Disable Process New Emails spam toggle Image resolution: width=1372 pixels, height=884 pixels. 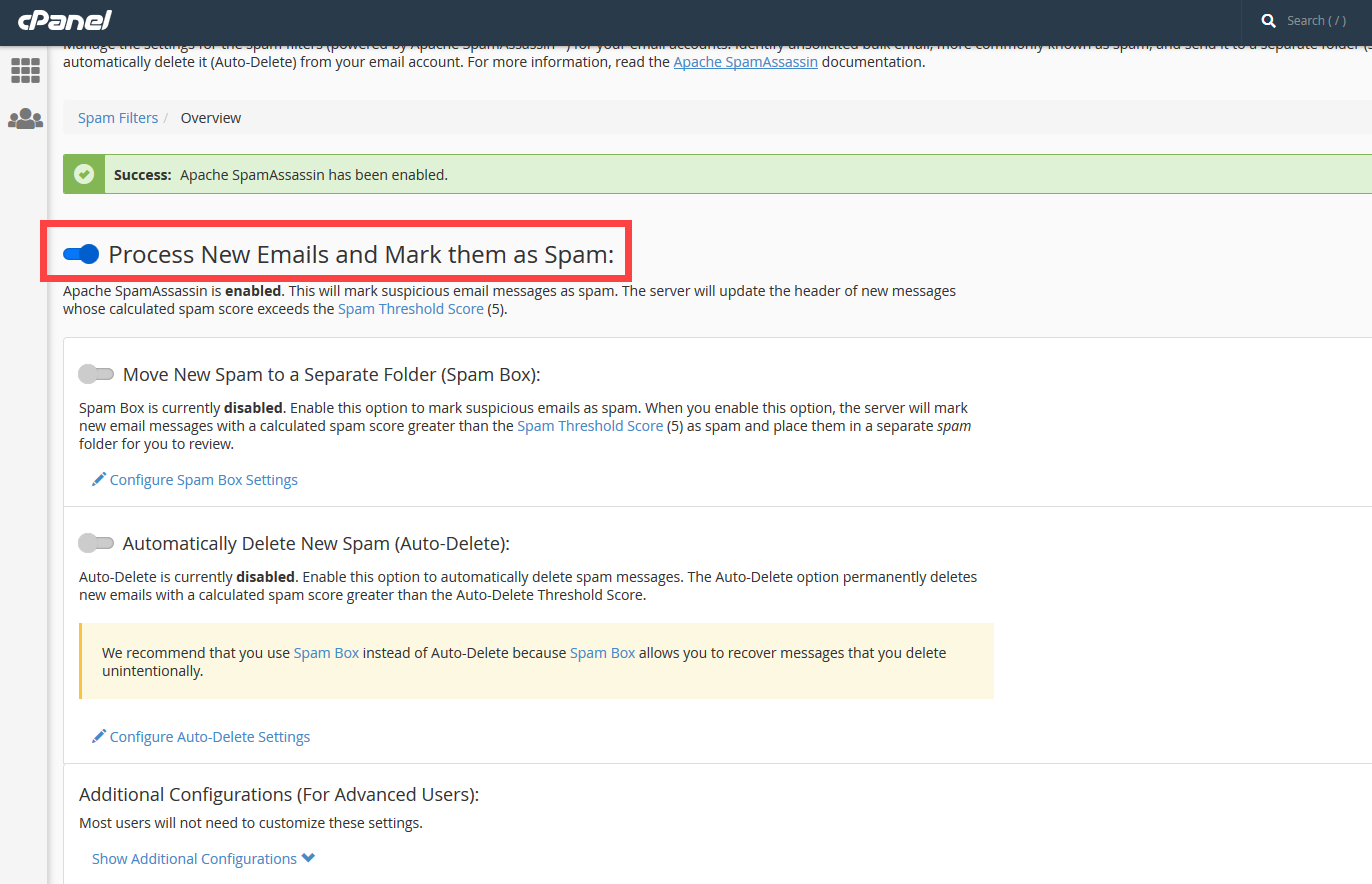[x=81, y=255]
